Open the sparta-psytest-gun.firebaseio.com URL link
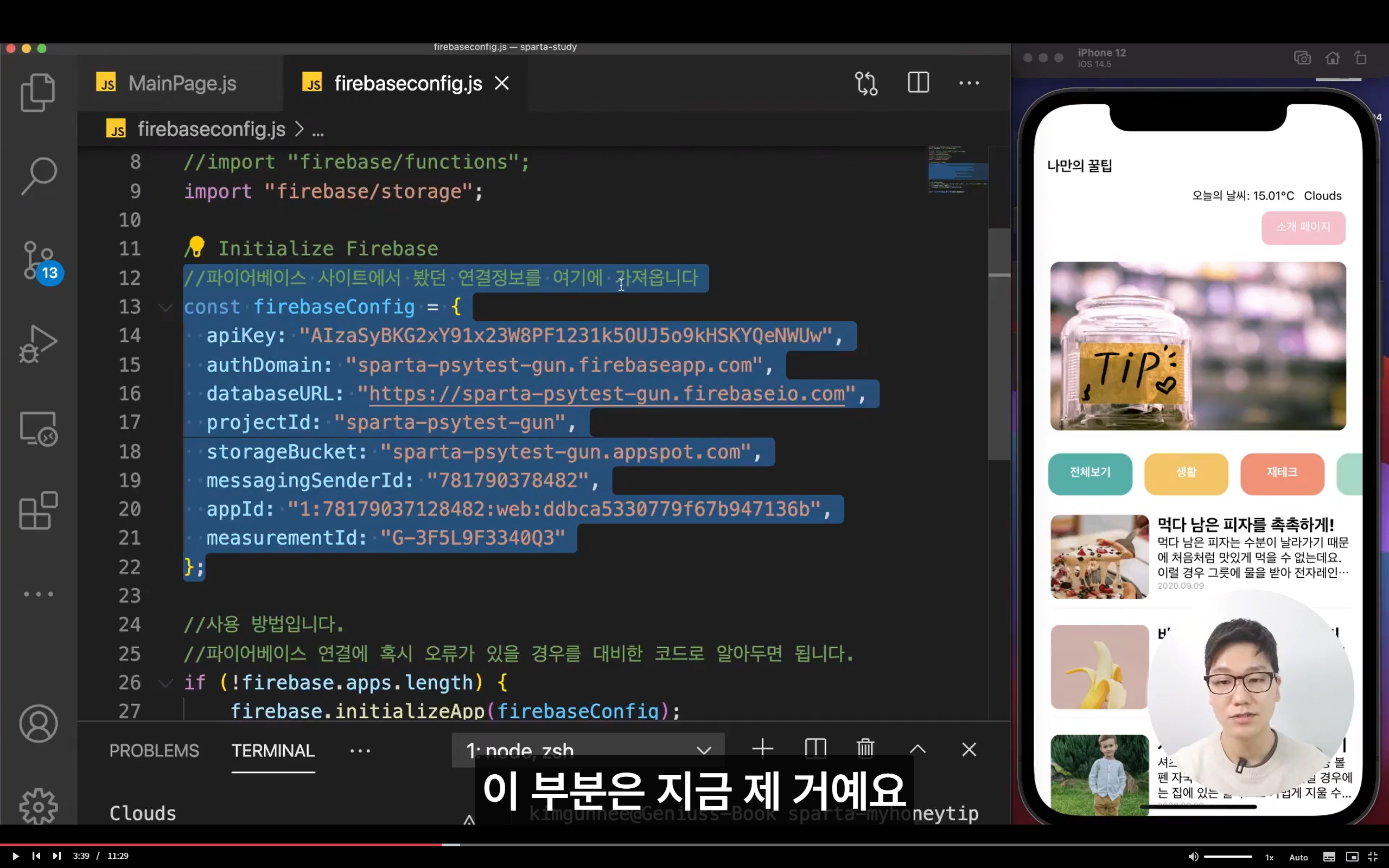This screenshot has width=1389, height=868. (x=607, y=394)
